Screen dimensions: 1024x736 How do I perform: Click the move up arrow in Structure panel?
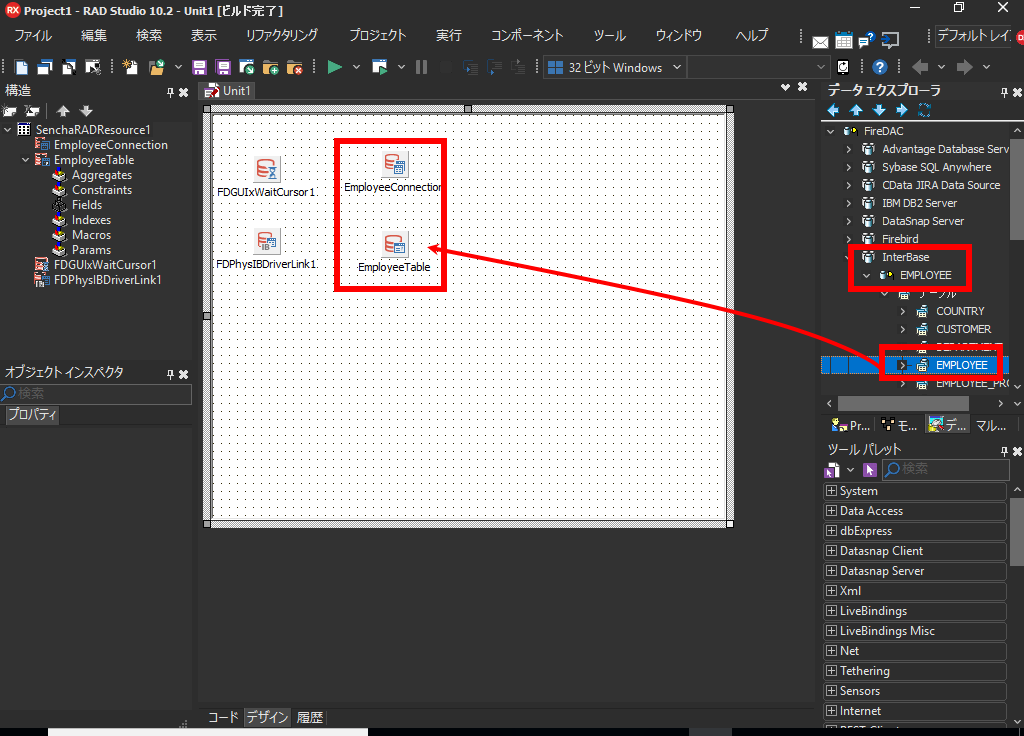pos(63,111)
